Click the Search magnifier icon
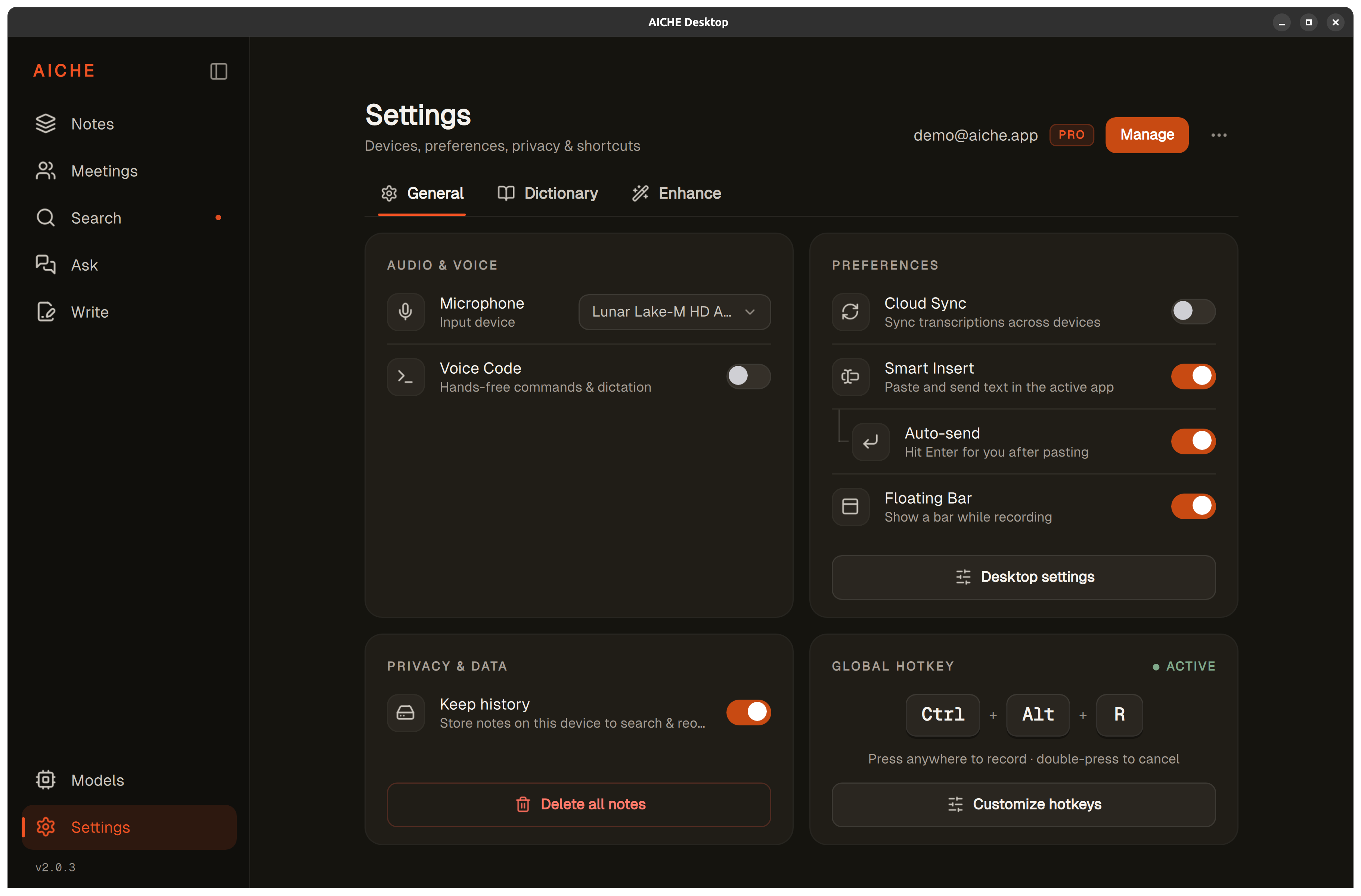 pyautogui.click(x=46, y=218)
